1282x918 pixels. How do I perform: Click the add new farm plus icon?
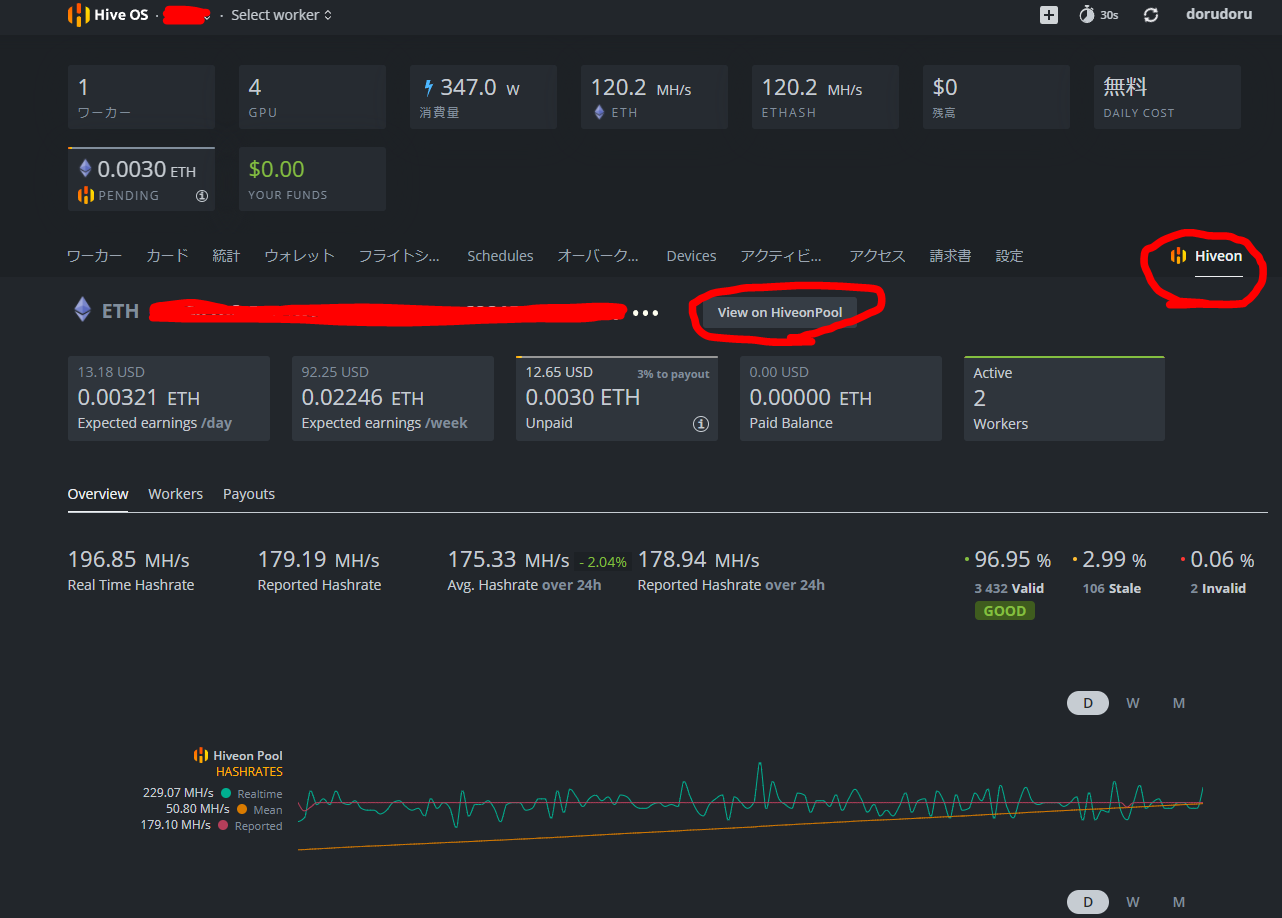(1048, 15)
